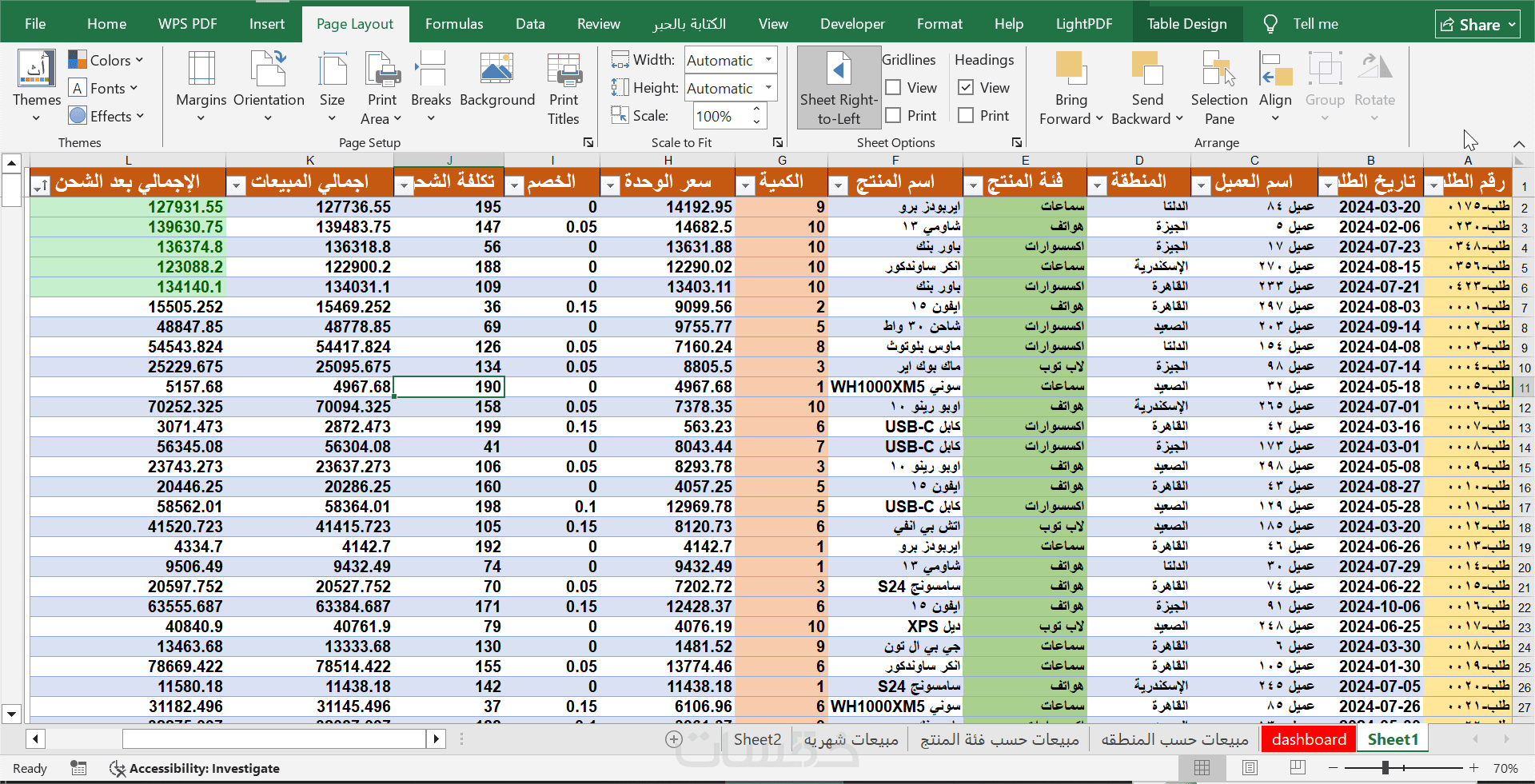Screen dimensions: 1535x784
Task: Open Scale to Fit dialog launcher
Action: [777, 142]
